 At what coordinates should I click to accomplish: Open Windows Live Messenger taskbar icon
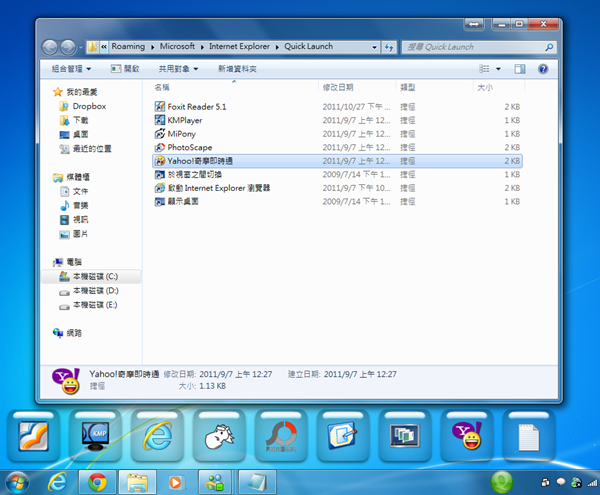click(215, 482)
